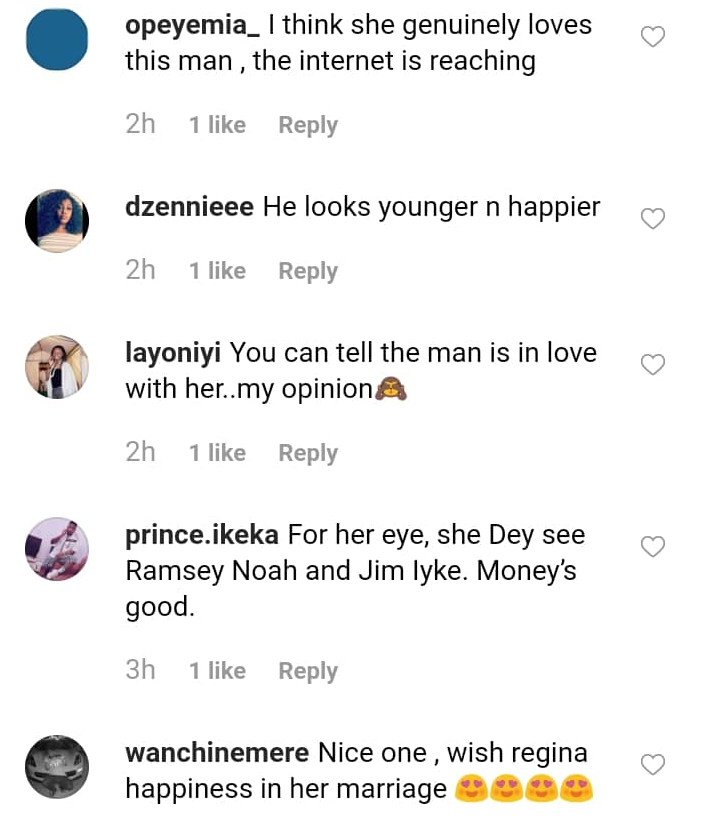Reply to prince.ikeka's comment
This screenshot has width=710, height=828.
(x=308, y=671)
